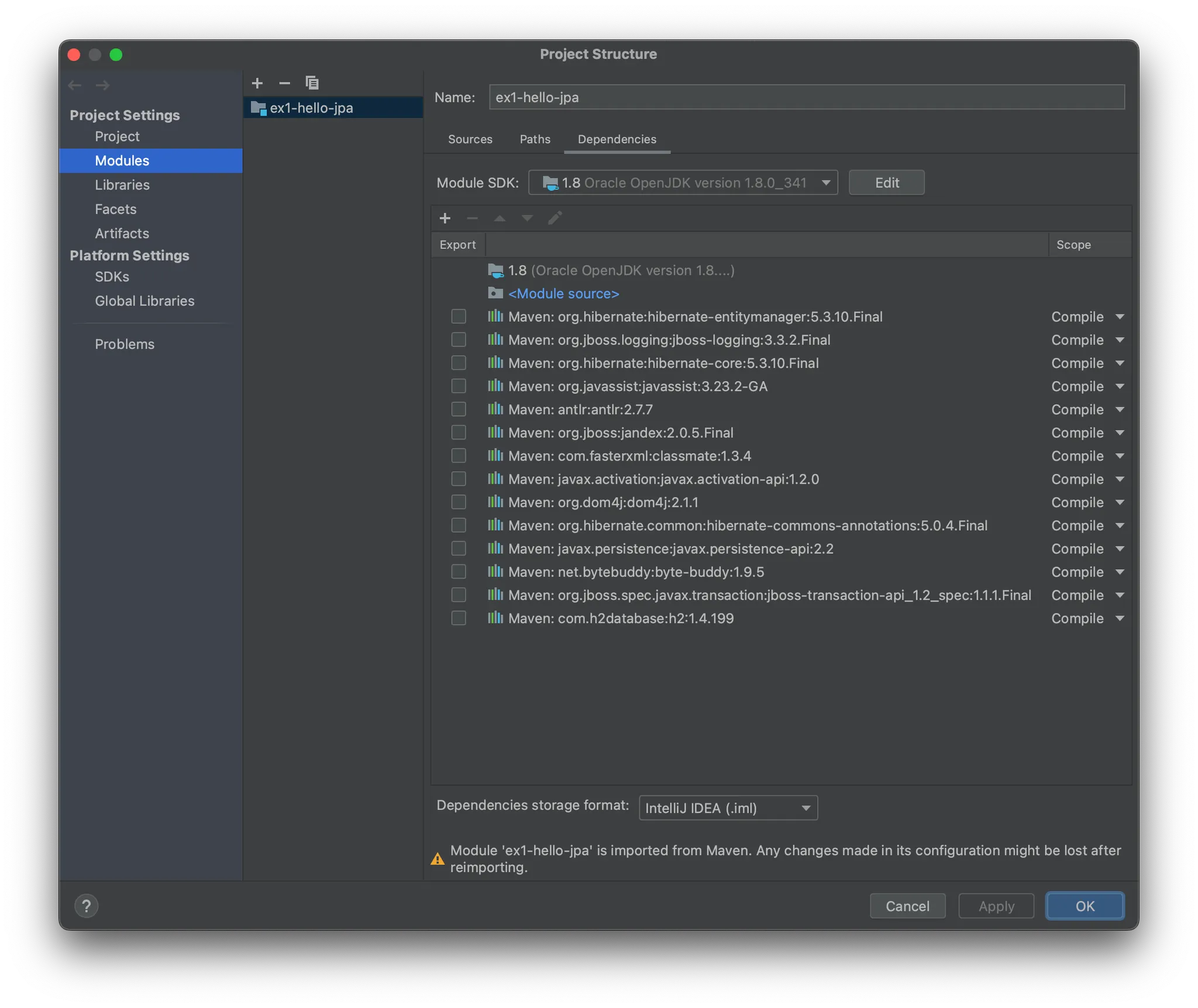Image resolution: width=1198 pixels, height=1008 pixels.
Task: Click the back navigation arrow
Action: click(x=75, y=85)
